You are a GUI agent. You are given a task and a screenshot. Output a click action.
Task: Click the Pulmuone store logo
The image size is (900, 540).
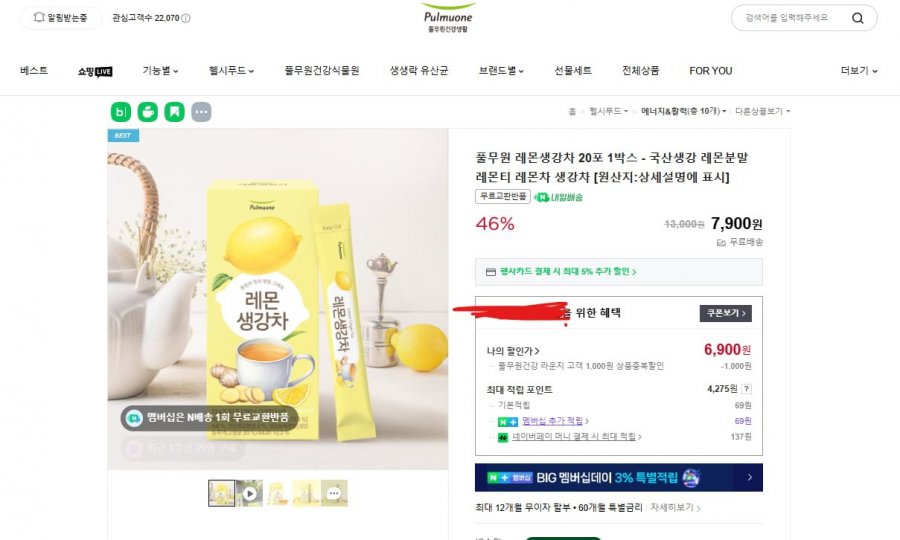pos(448,17)
